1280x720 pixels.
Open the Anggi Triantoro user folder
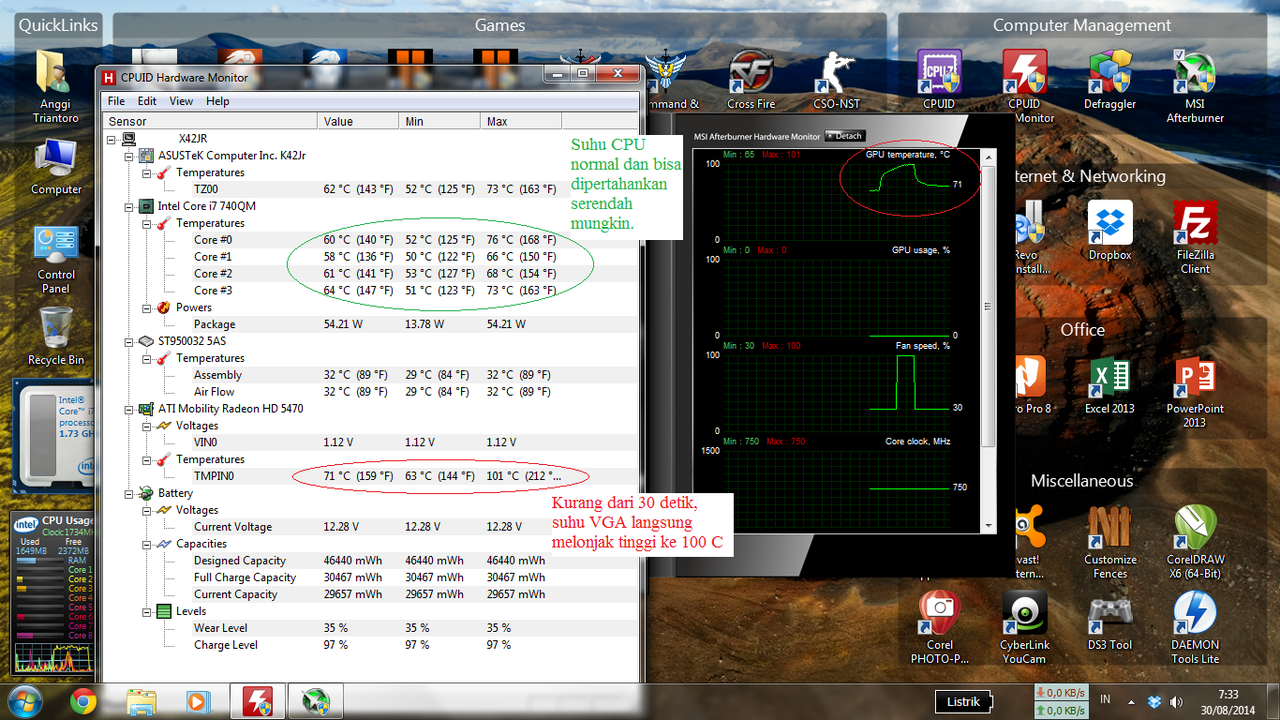(56, 86)
